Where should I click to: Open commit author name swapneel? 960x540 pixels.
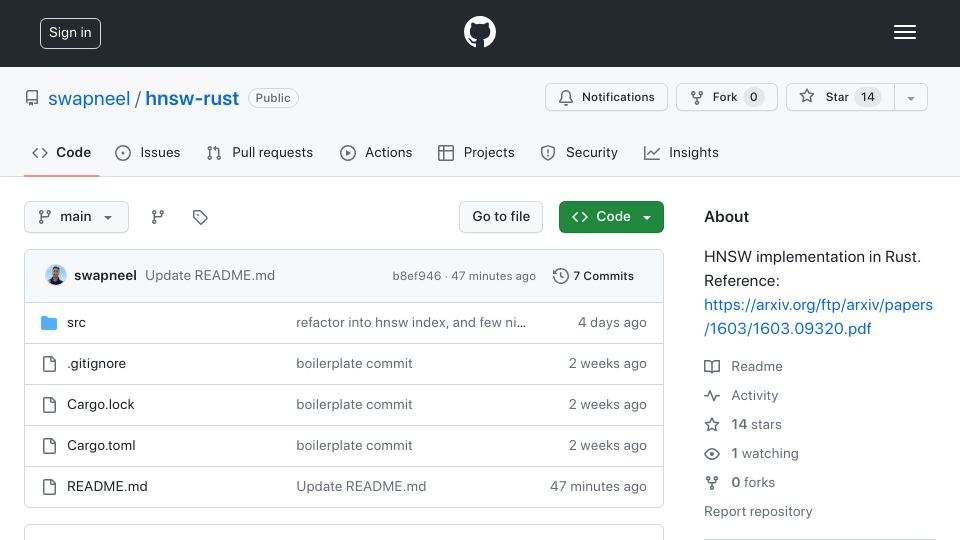[105, 276]
